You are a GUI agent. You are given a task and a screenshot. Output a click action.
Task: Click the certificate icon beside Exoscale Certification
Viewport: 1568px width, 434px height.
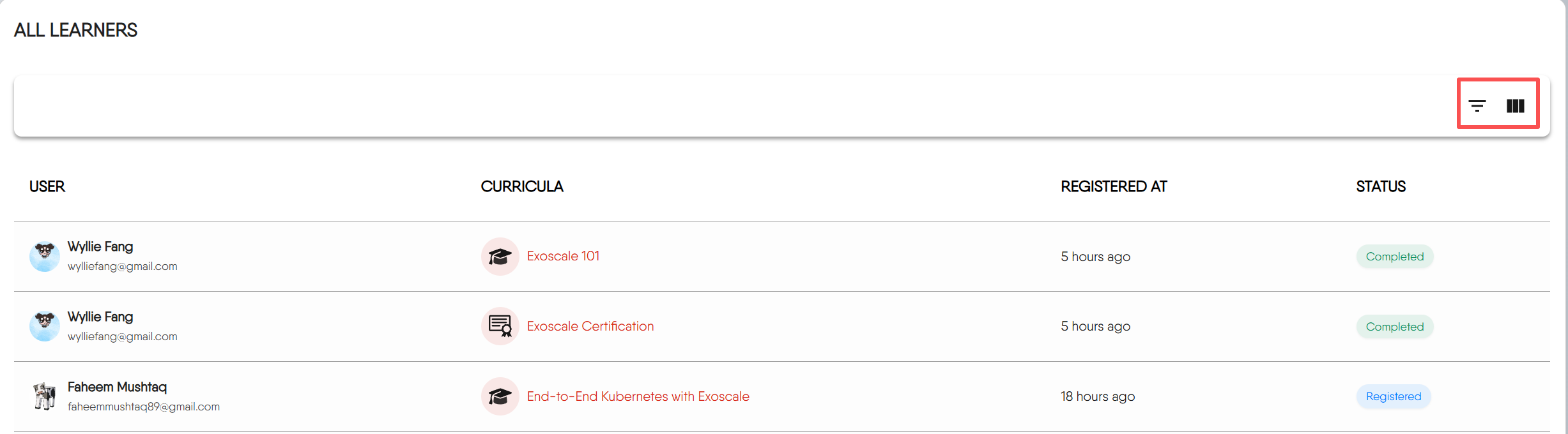(x=500, y=326)
